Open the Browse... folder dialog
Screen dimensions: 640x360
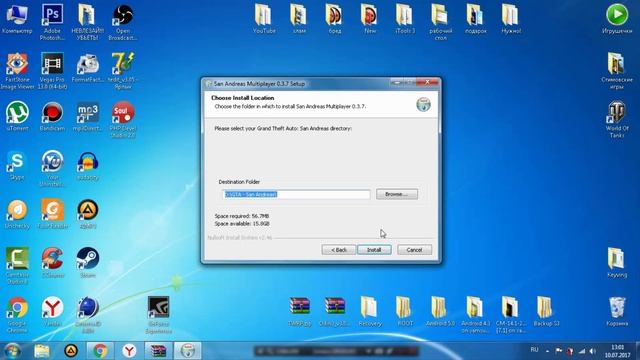coord(397,194)
